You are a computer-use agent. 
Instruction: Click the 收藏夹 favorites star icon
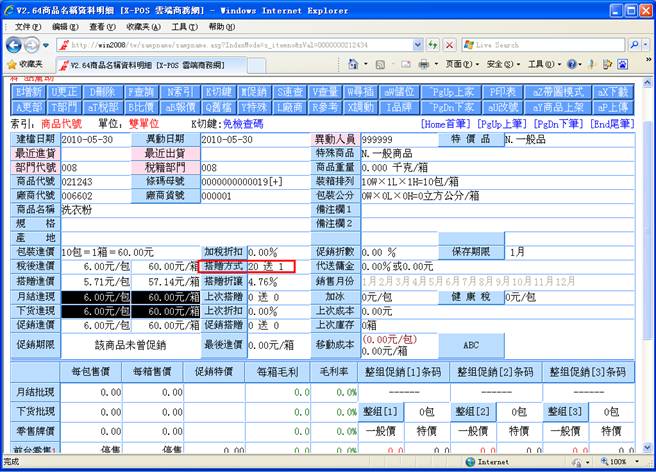12,64
